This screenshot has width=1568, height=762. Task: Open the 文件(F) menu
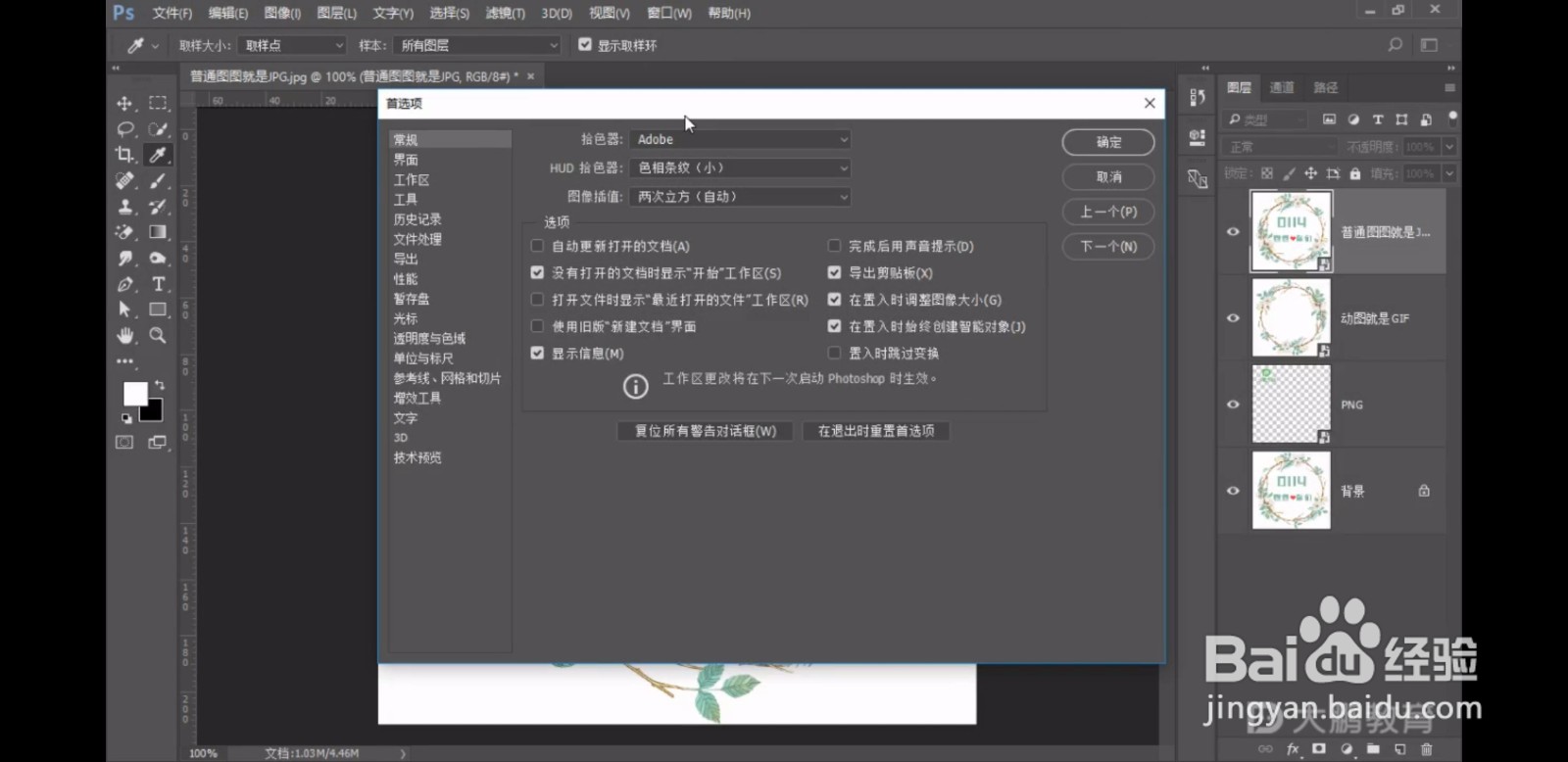click(x=172, y=13)
